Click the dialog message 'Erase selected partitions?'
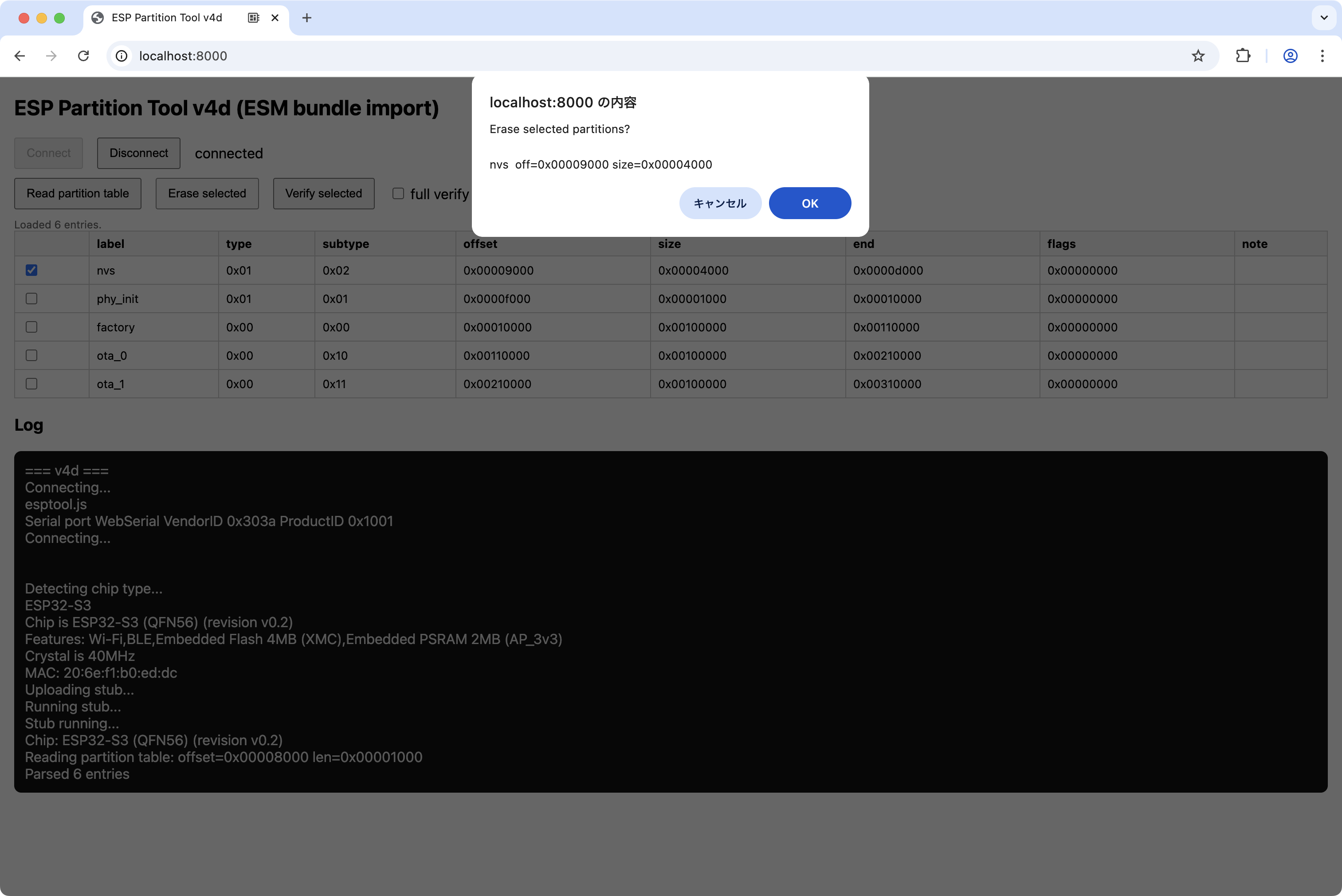This screenshot has height=896, width=1342. point(559,129)
